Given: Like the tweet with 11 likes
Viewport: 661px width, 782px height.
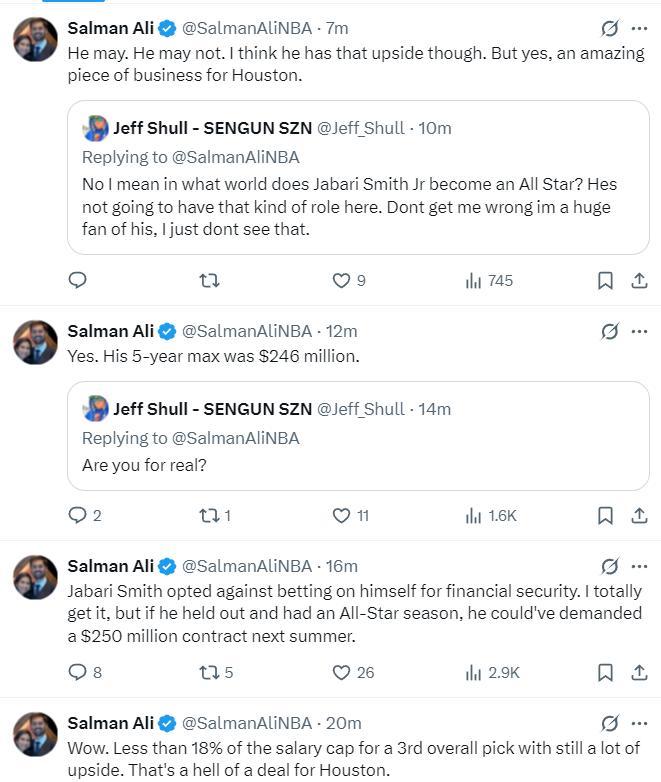Looking at the screenshot, I should click(342, 516).
